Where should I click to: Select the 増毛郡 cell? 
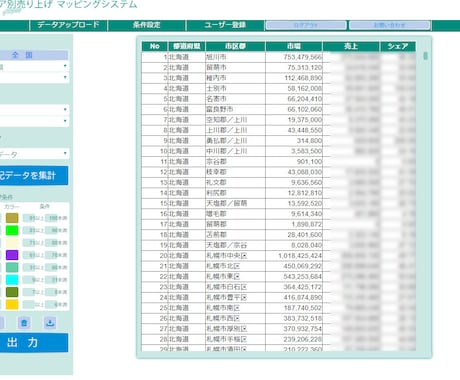point(235,214)
